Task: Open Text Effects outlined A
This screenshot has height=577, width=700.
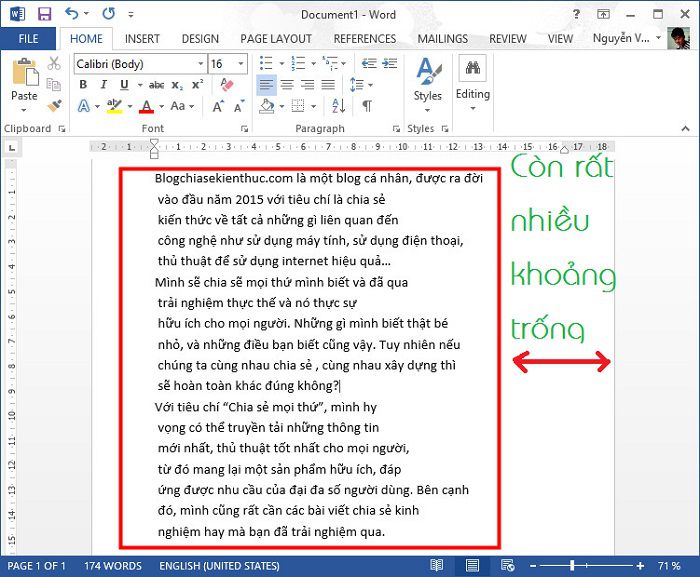Action: (x=83, y=106)
